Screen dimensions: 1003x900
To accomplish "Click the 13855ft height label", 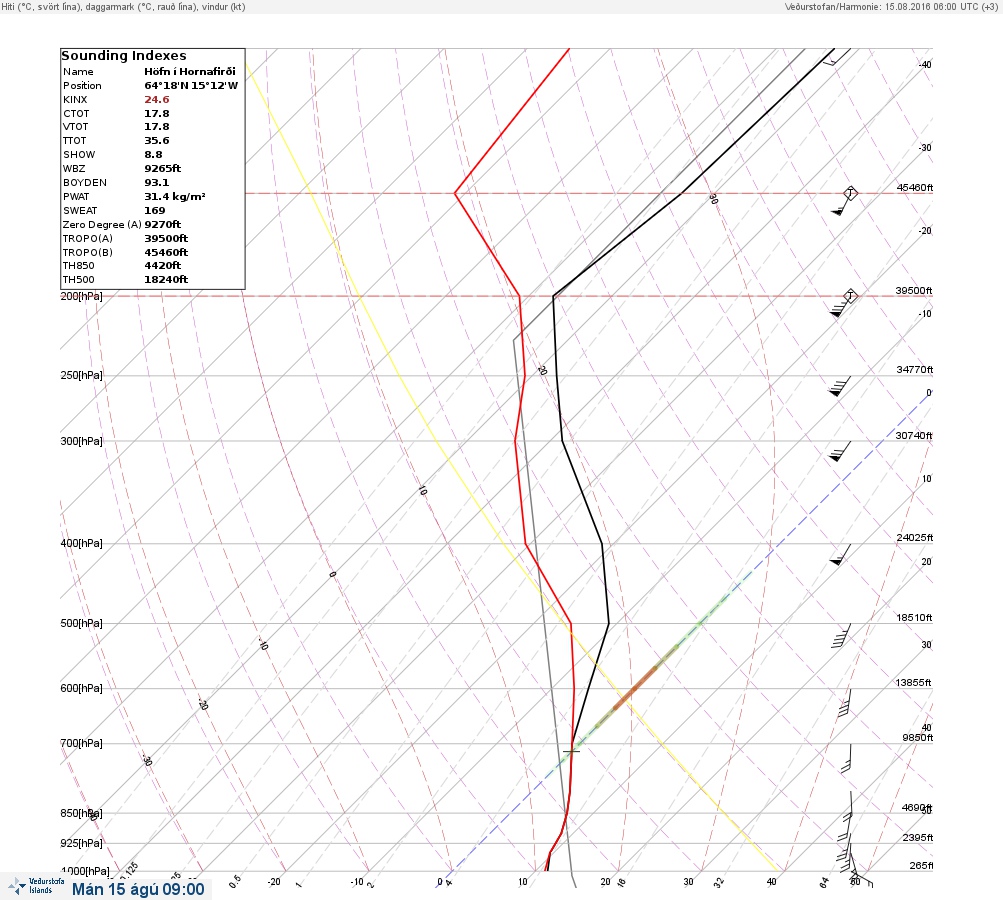I will pos(913,683).
